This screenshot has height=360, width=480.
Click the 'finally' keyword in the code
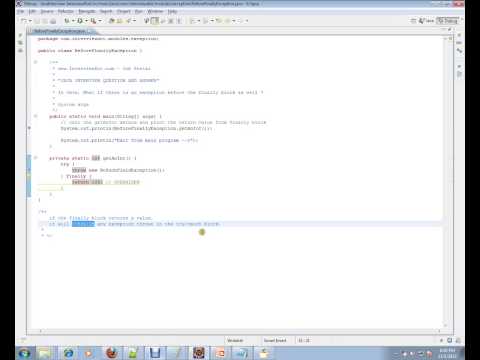76,176
